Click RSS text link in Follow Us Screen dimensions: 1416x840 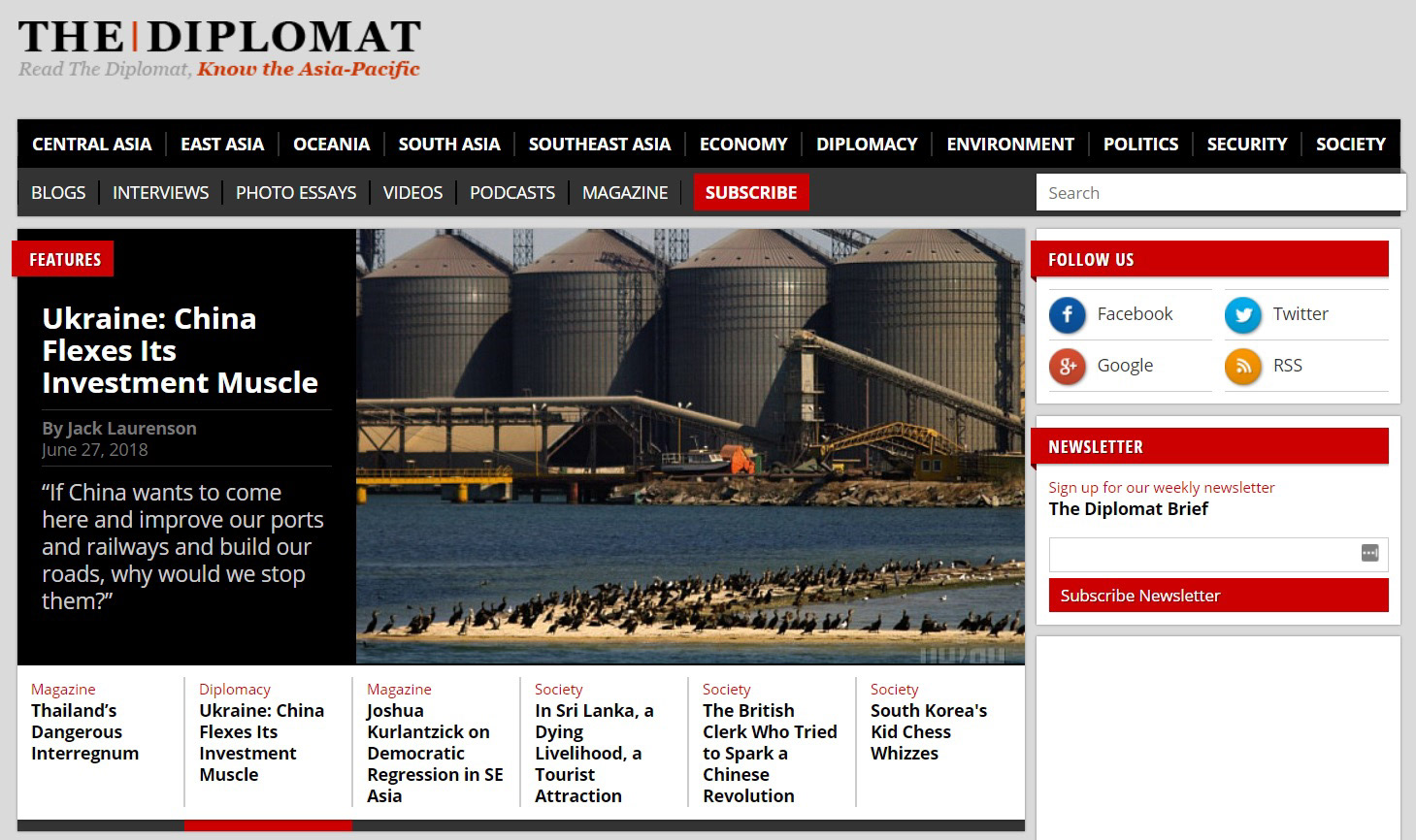[1287, 366]
